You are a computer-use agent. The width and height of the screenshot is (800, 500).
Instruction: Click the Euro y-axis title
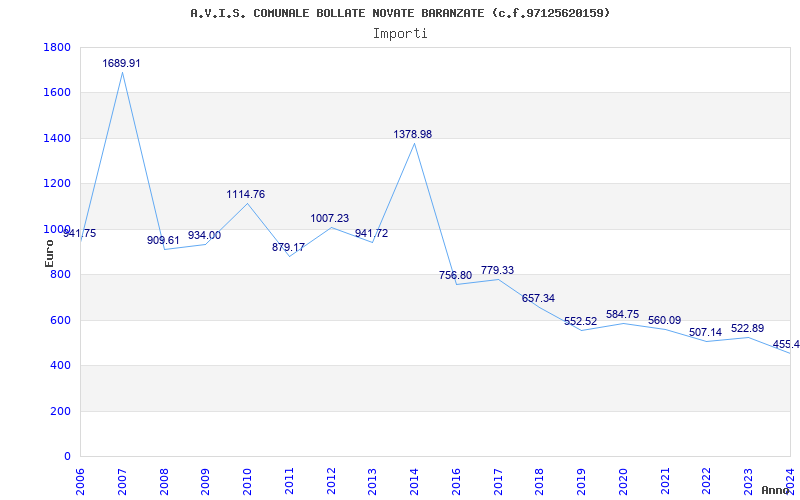pyautogui.click(x=49, y=253)
